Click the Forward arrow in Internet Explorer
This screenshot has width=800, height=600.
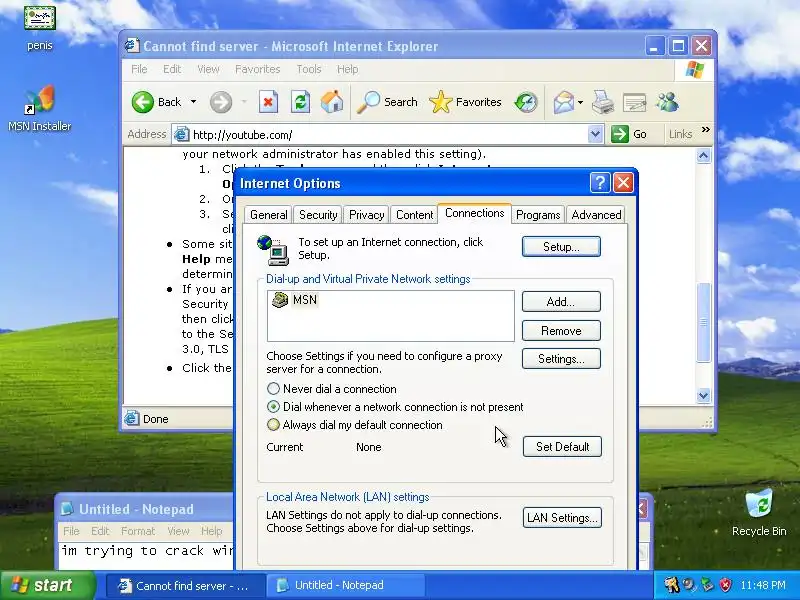(221, 102)
